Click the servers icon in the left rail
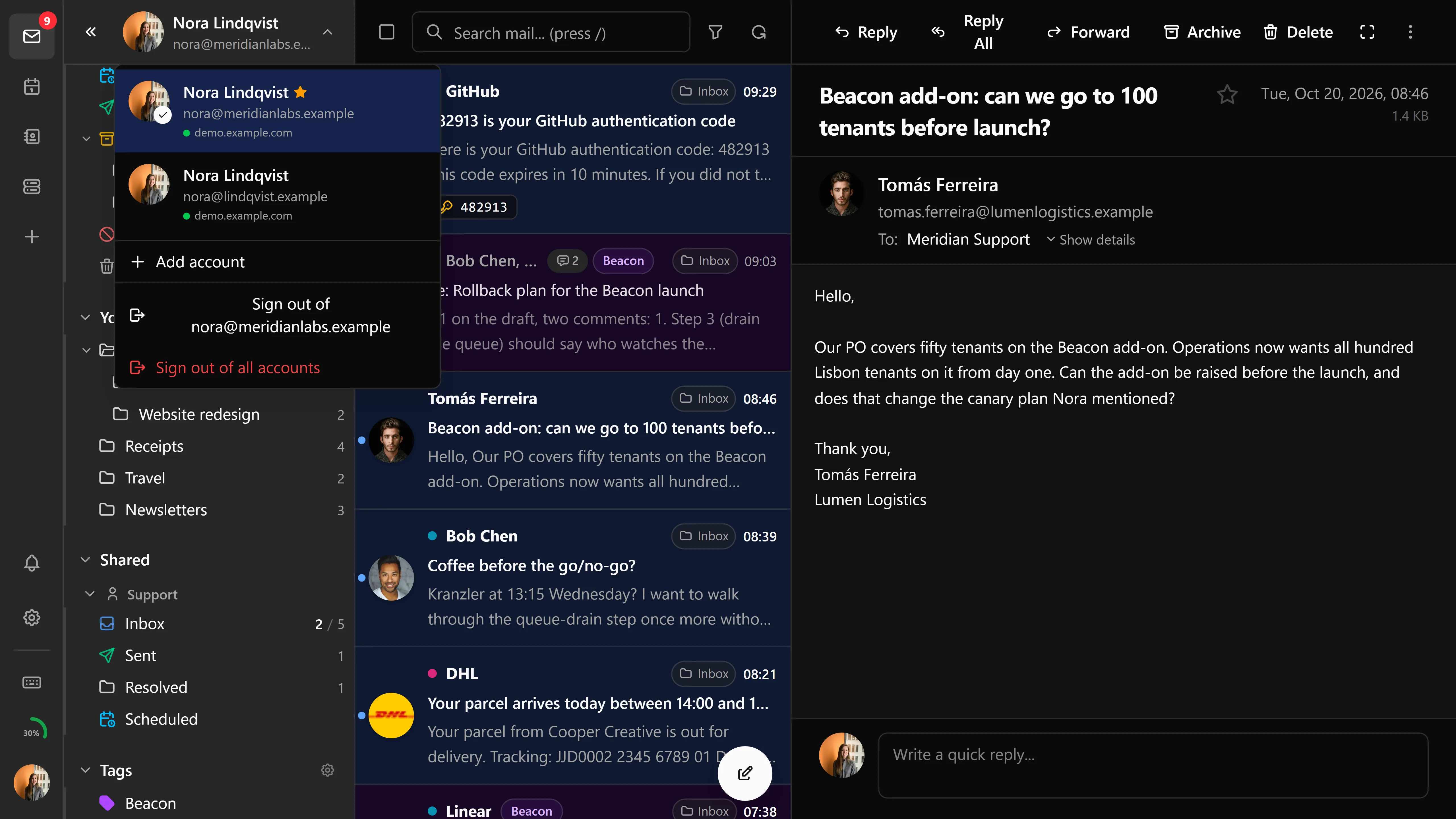Viewport: 1456px width, 819px height. [32, 187]
